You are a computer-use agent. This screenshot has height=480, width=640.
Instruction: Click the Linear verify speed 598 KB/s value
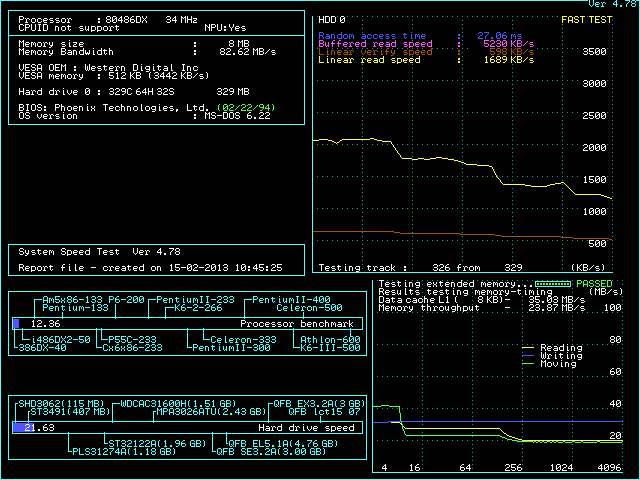coord(511,52)
